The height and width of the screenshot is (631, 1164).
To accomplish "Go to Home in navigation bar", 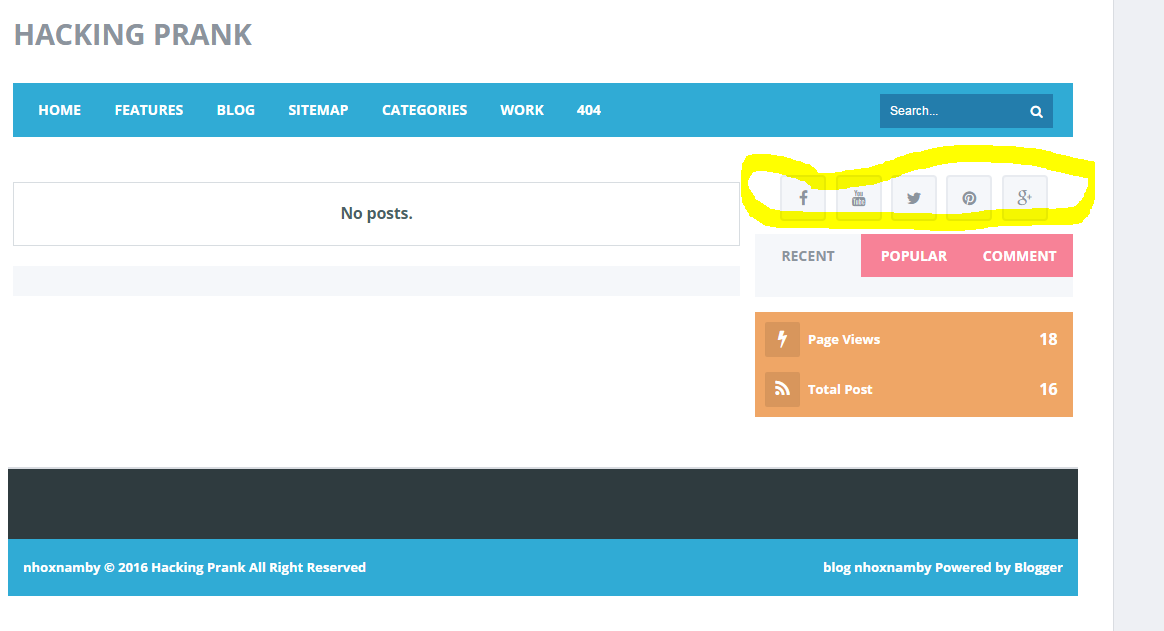I will 59,110.
